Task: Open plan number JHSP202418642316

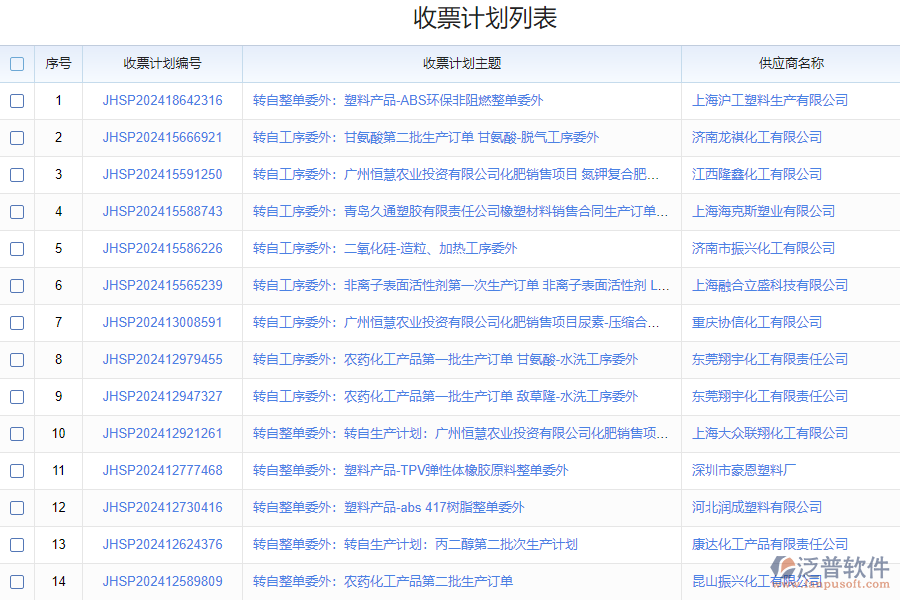Action: [161, 100]
